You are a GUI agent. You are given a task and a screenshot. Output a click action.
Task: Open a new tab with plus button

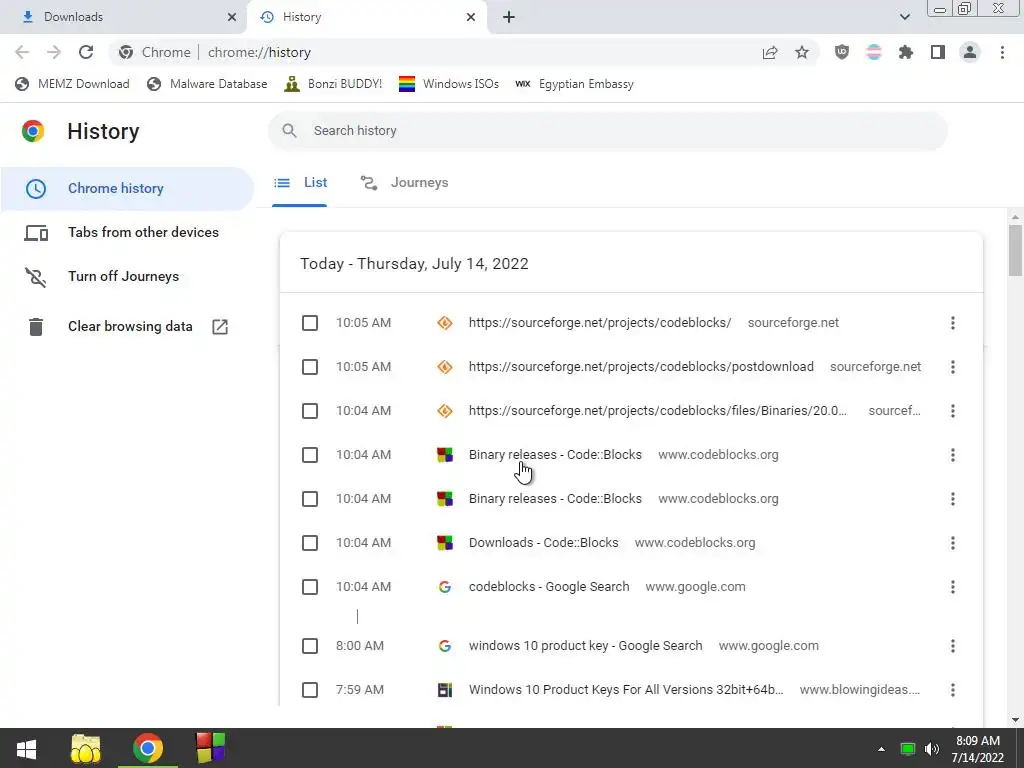[x=509, y=17]
